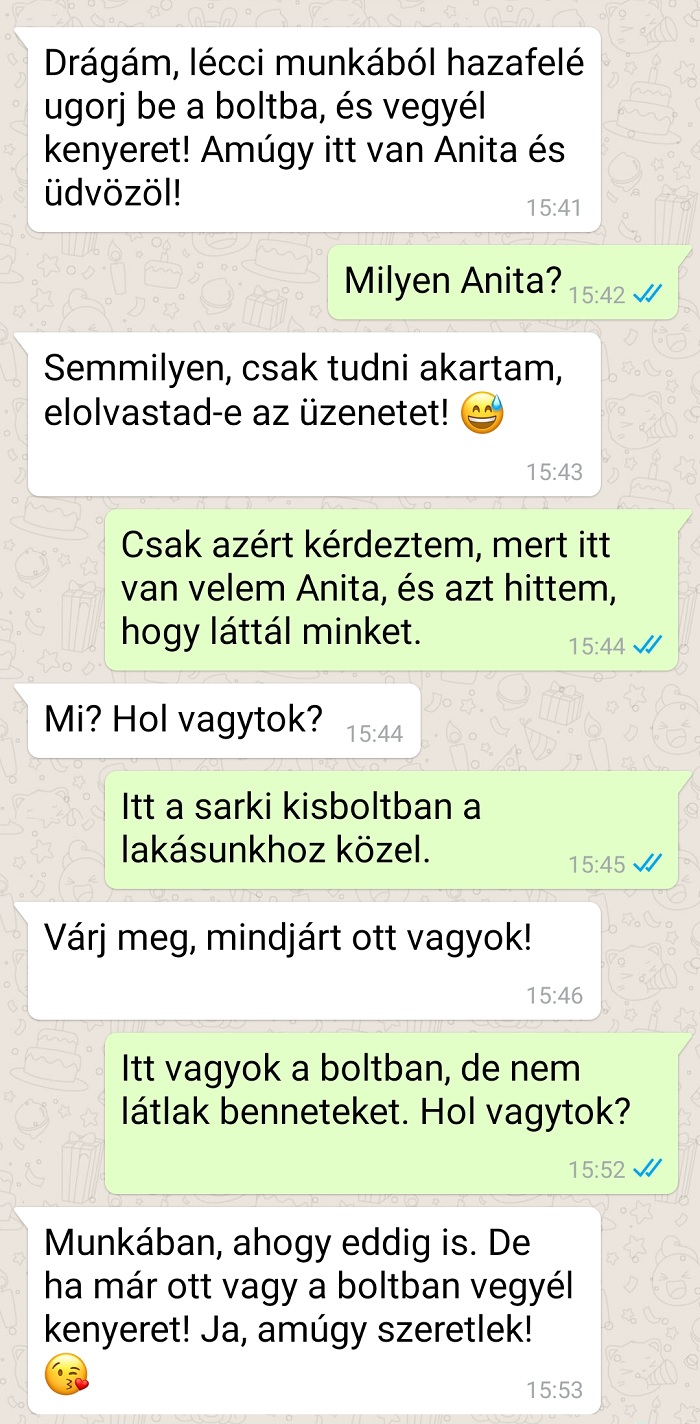Select the 'Várj meg, mindjárt ott vagyok!' bubble
The image size is (700, 1424).
point(314,960)
